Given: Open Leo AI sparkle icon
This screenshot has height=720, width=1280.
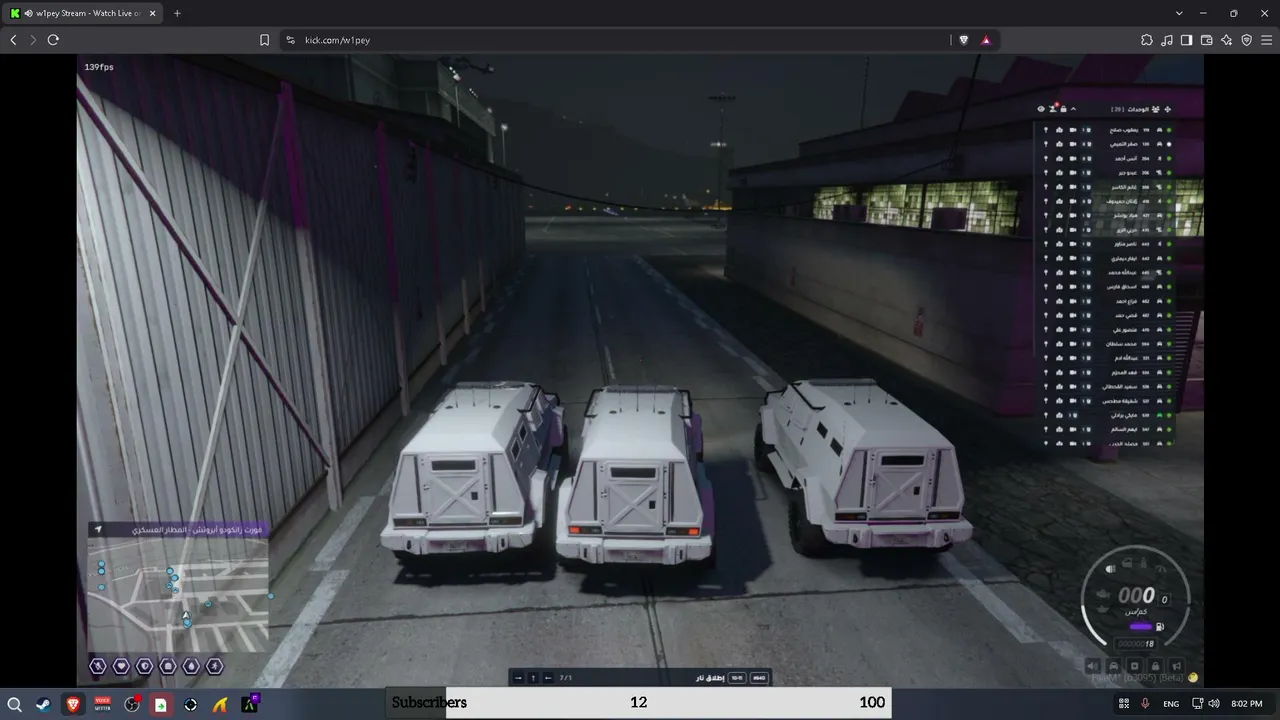Looking at the screenshot, I should 1226,40.
